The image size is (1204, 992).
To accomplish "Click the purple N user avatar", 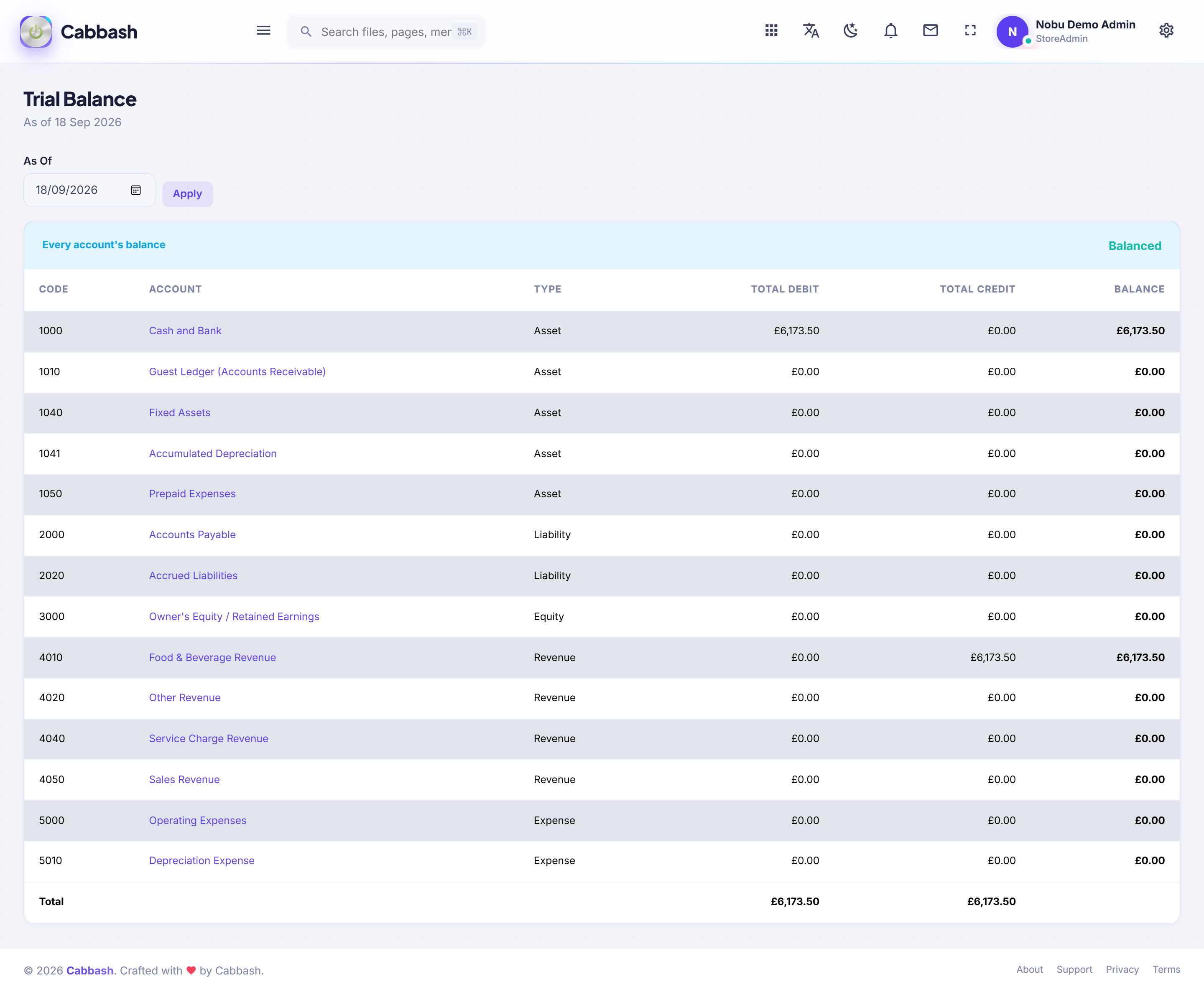I will pyautogui.click(x=1012, y=31).
